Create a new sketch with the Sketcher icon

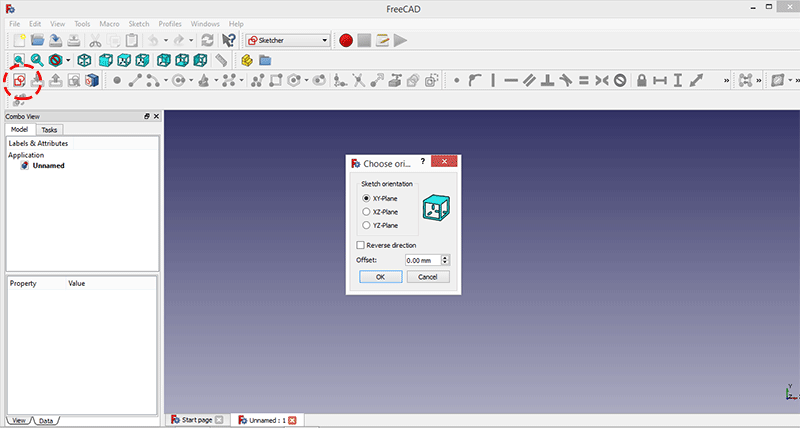[20, 80]
